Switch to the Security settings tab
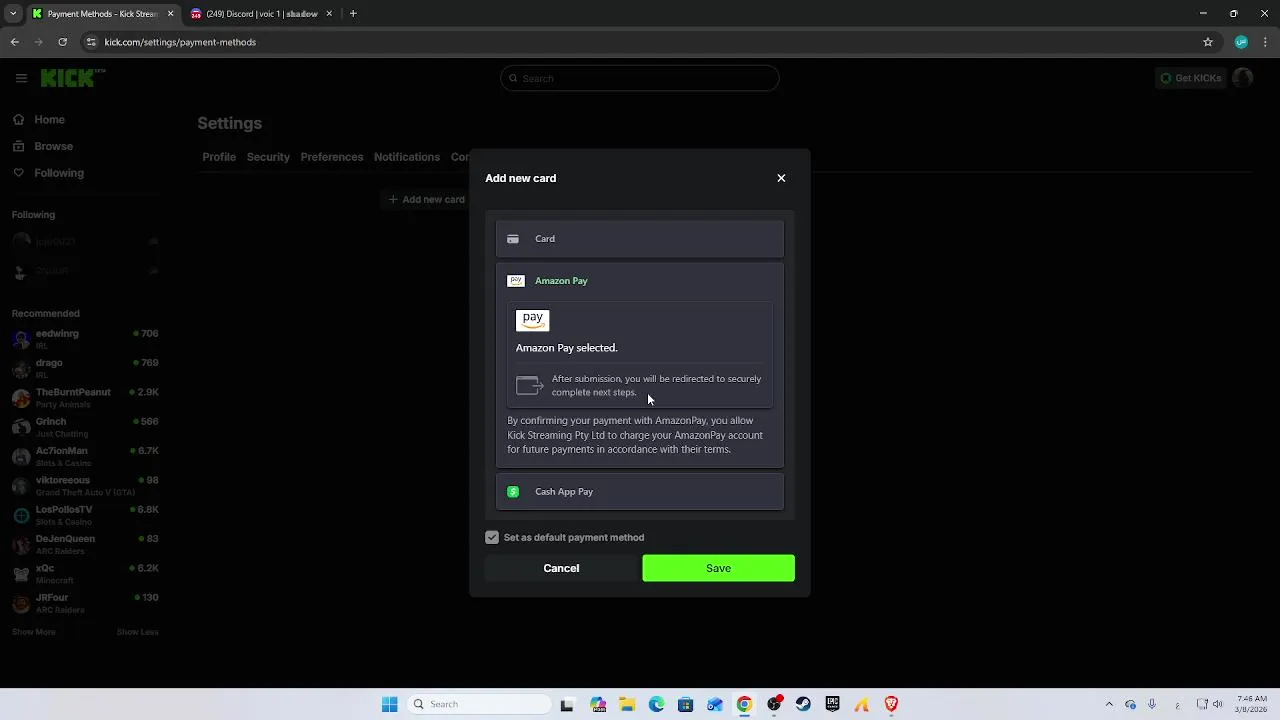The height and width of the screenshot is (720, 1280). click(268, 157)
